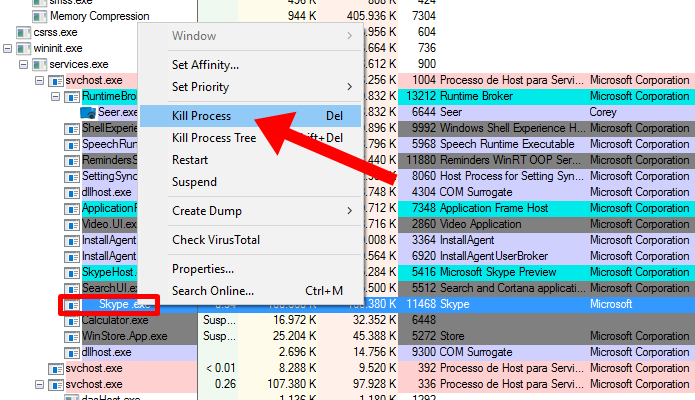Collapse the RuntimeBroker tree node

point(55,96)
